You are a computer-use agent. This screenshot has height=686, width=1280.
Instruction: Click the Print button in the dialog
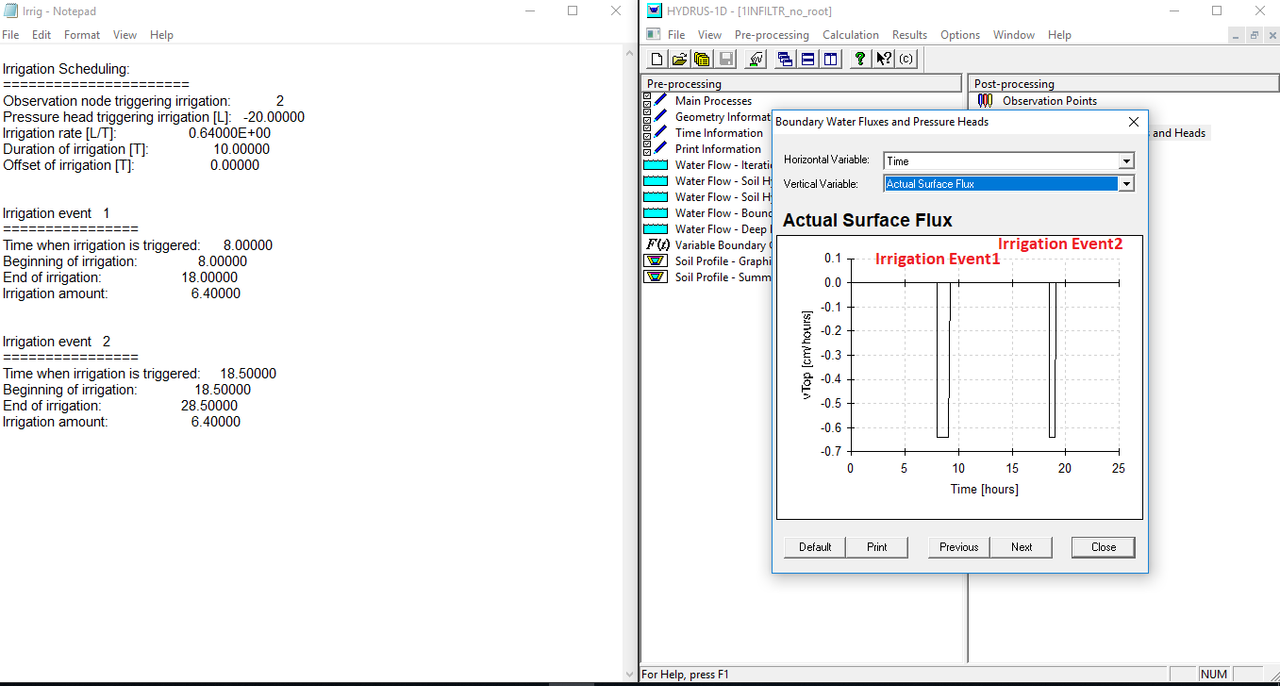pyautogui.click(x=877, y=547)
